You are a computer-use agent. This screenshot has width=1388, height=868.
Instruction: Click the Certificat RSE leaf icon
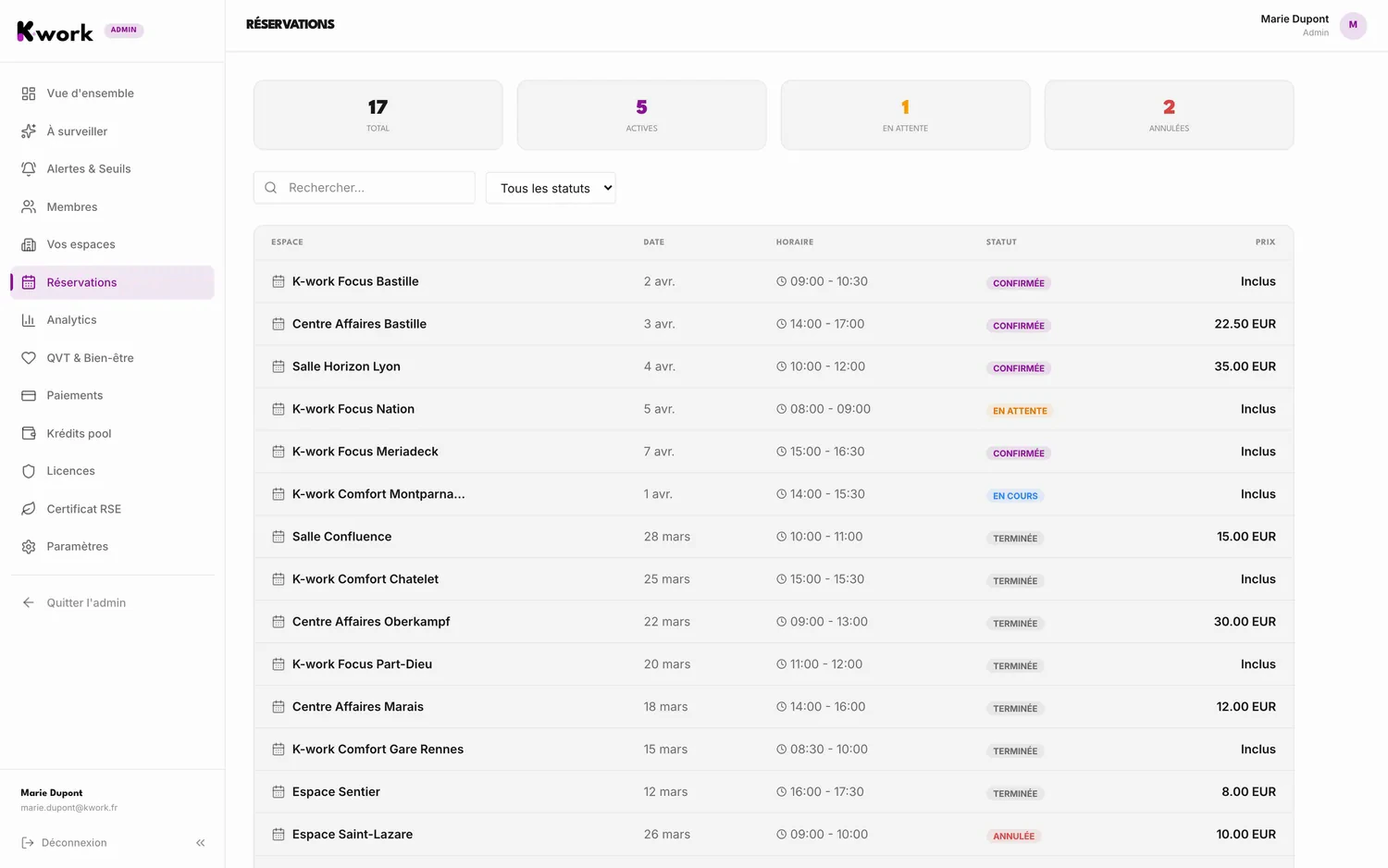pos(29,509)
